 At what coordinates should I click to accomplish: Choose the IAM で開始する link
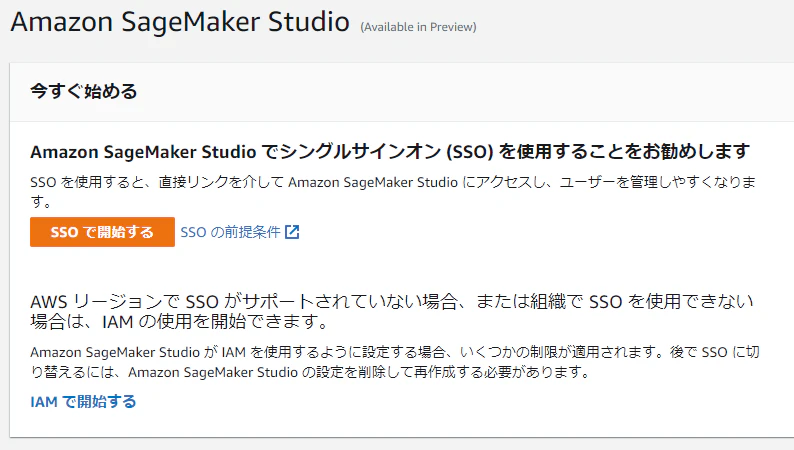tap(83, 401)
